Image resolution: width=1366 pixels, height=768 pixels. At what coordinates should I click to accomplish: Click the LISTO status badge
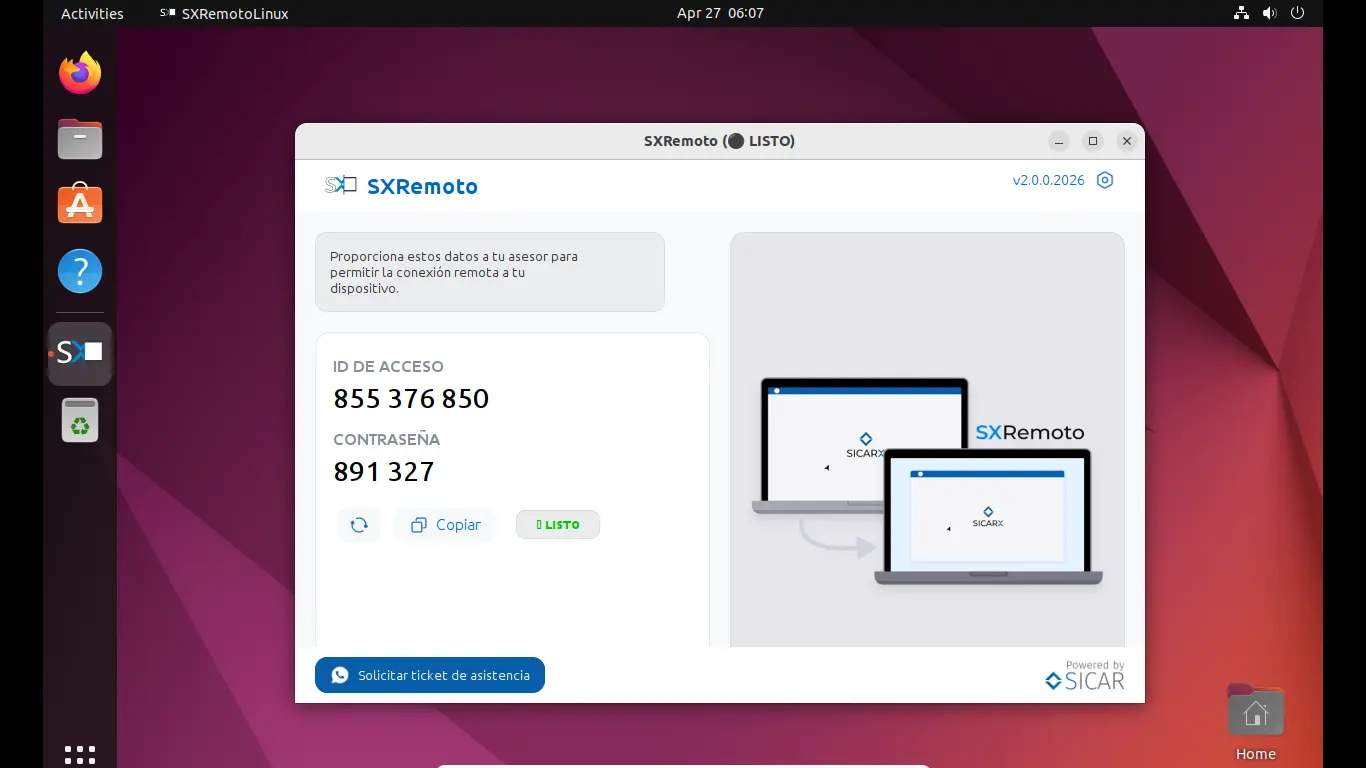[558, 525]
